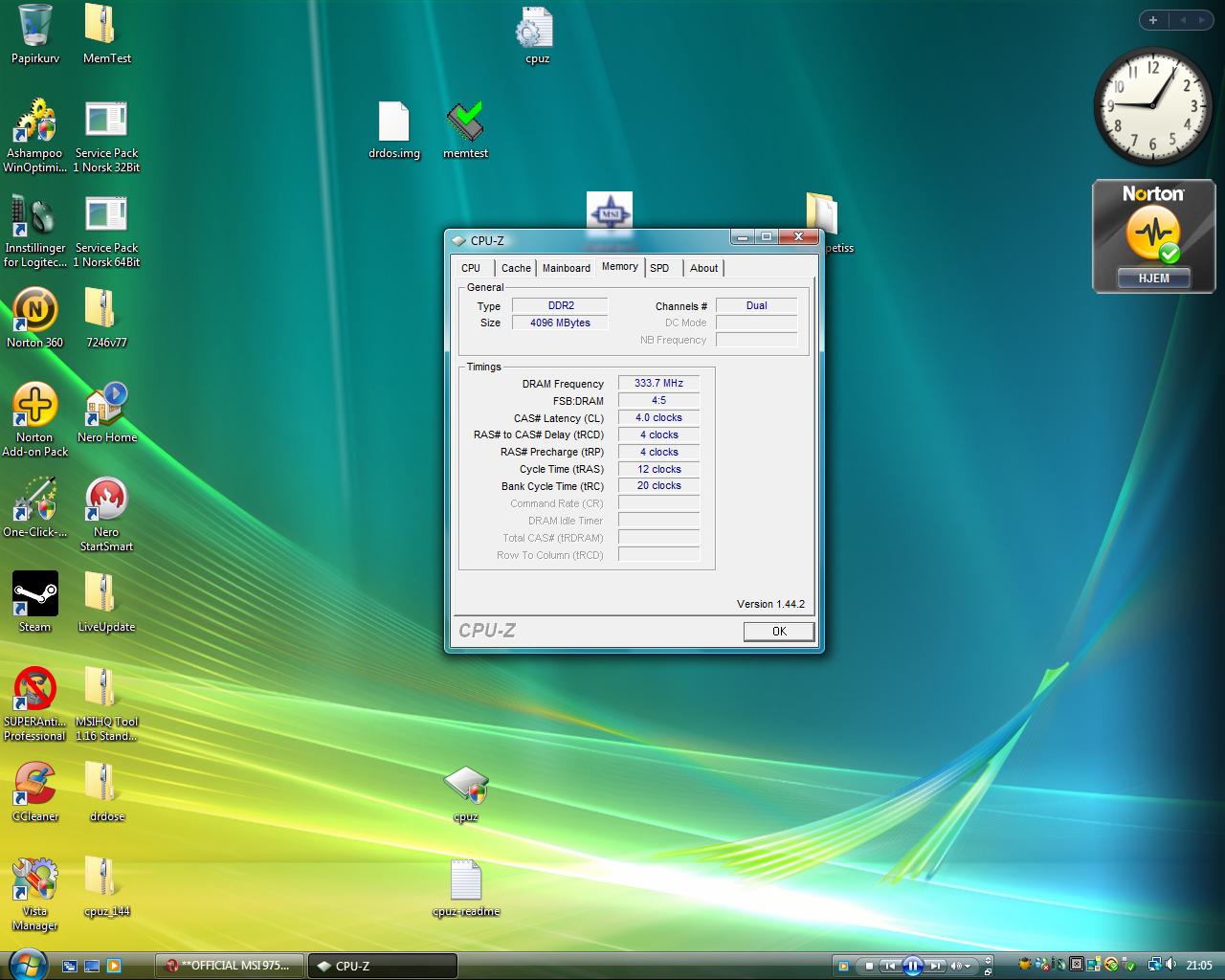
Task: Switch to the SPD tab
Action: [x=659, y=268]
